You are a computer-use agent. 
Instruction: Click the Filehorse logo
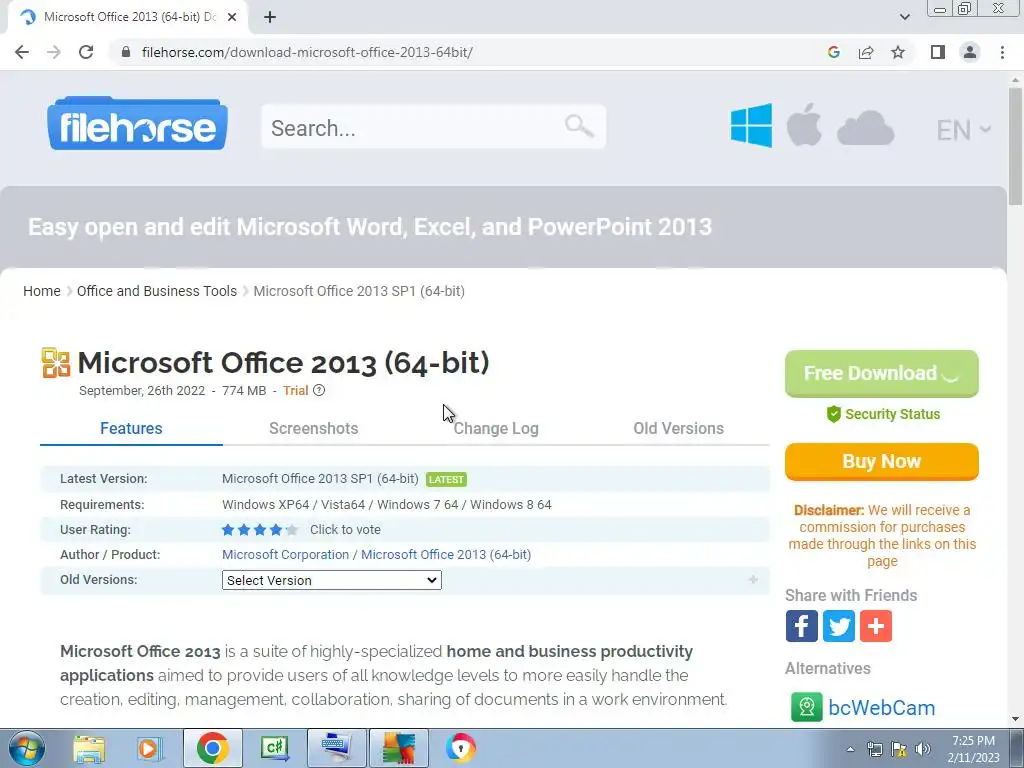pyautogui.click(x=137, y=124)
